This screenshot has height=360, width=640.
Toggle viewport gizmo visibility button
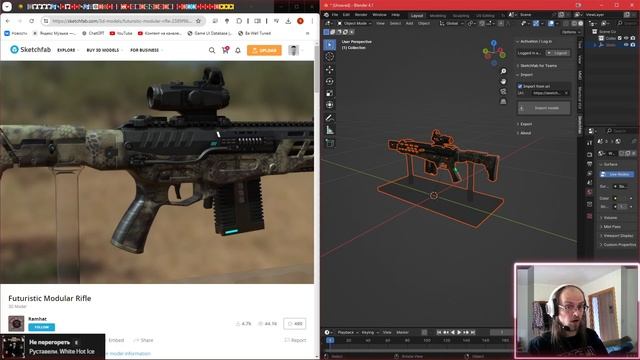(536, 23)
